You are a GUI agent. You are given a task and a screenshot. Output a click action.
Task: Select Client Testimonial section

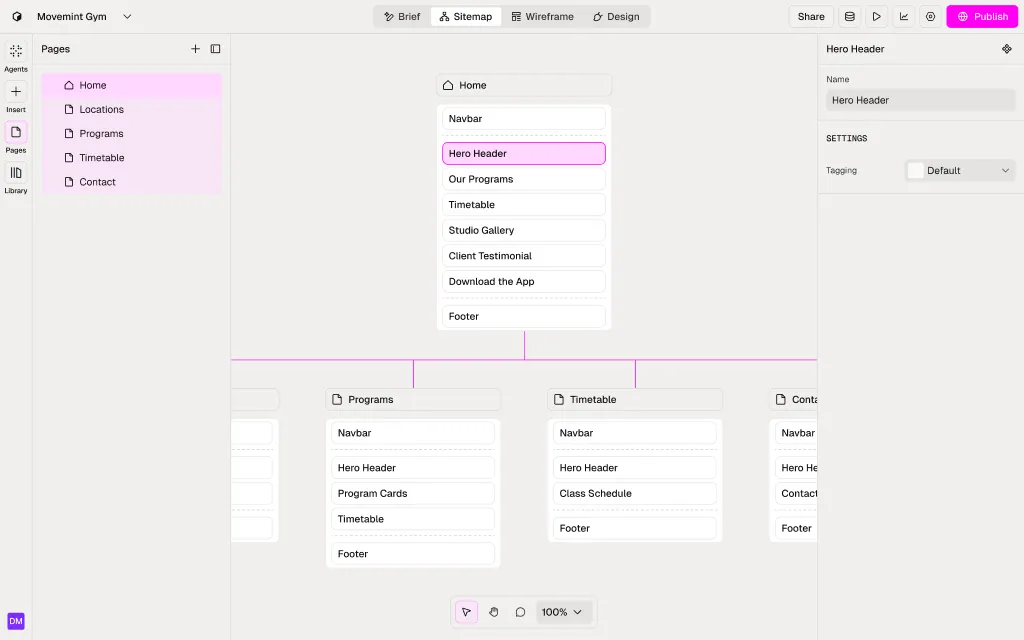point(524,255)
